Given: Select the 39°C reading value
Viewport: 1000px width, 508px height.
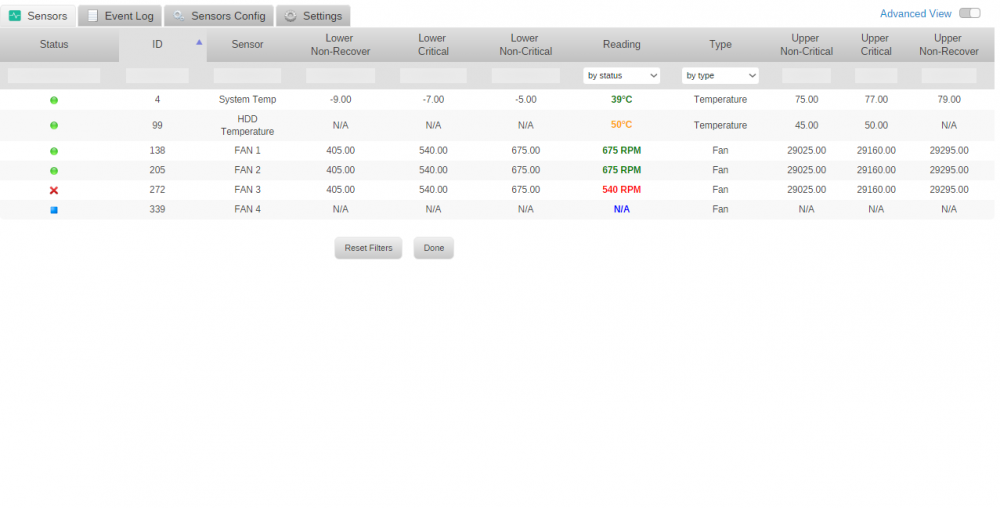Looking at the screenshot, I should (622, 99).
